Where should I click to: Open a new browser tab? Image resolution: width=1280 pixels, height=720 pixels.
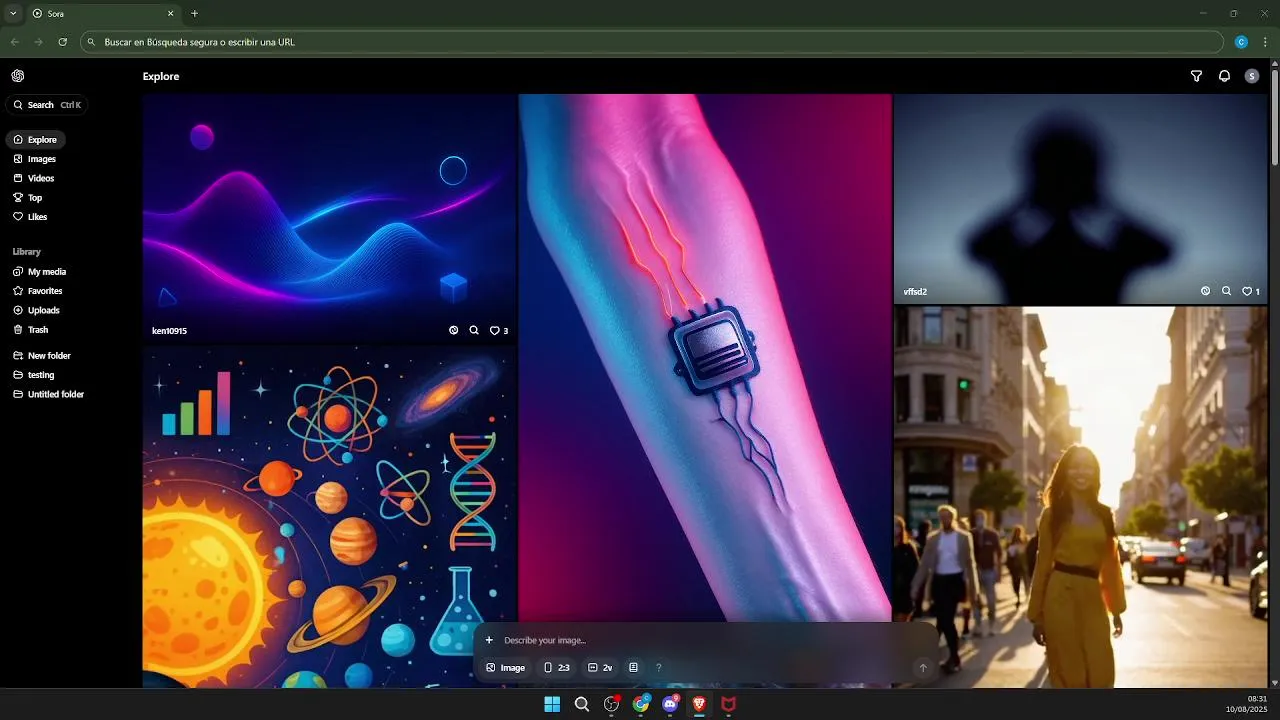coord(194,13)
